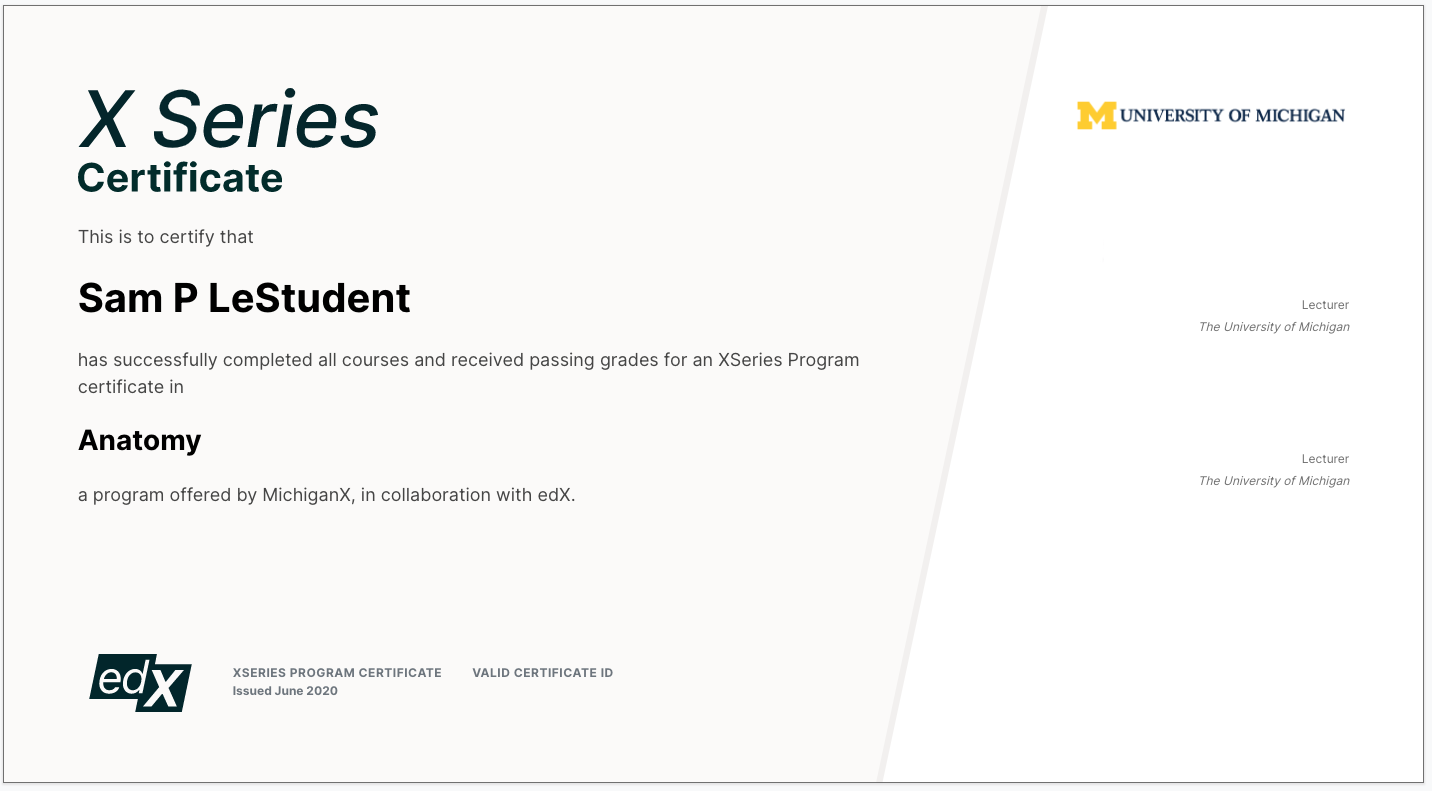Click the XSERIES PROGRAM CERTIFICATE label

tap(337, 673)
